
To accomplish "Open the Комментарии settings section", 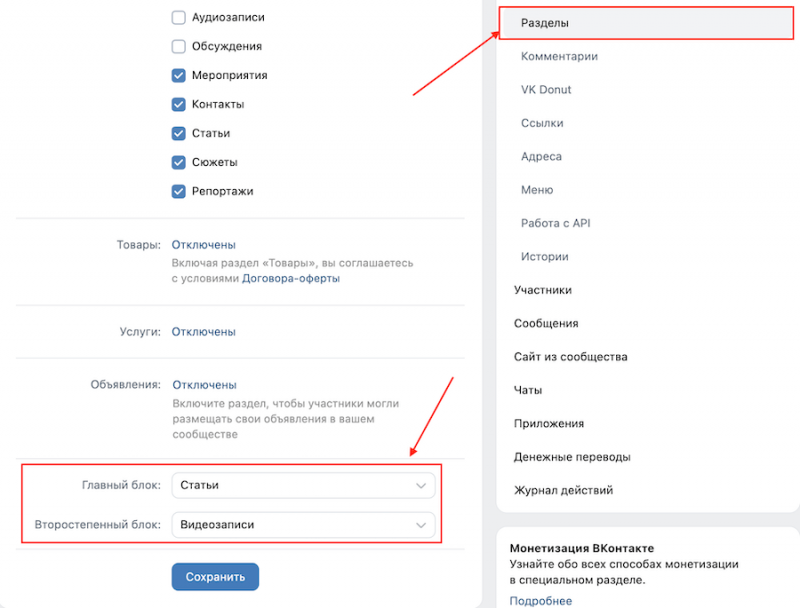I will click(559, 56).
